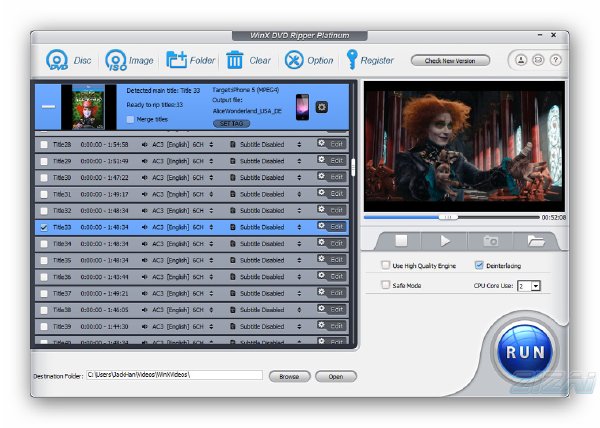This screenshot has height=428, width=600.
Task: Open the subtitle selector for Title28
Action: (299, 145)
